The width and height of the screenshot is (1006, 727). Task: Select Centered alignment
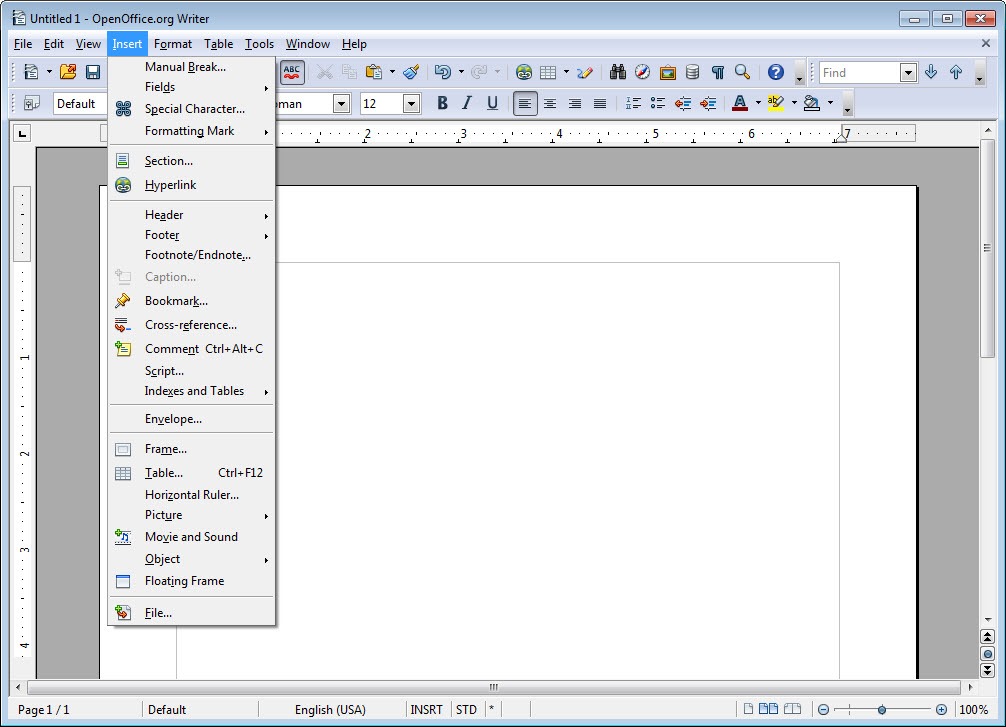click(550, 103)
